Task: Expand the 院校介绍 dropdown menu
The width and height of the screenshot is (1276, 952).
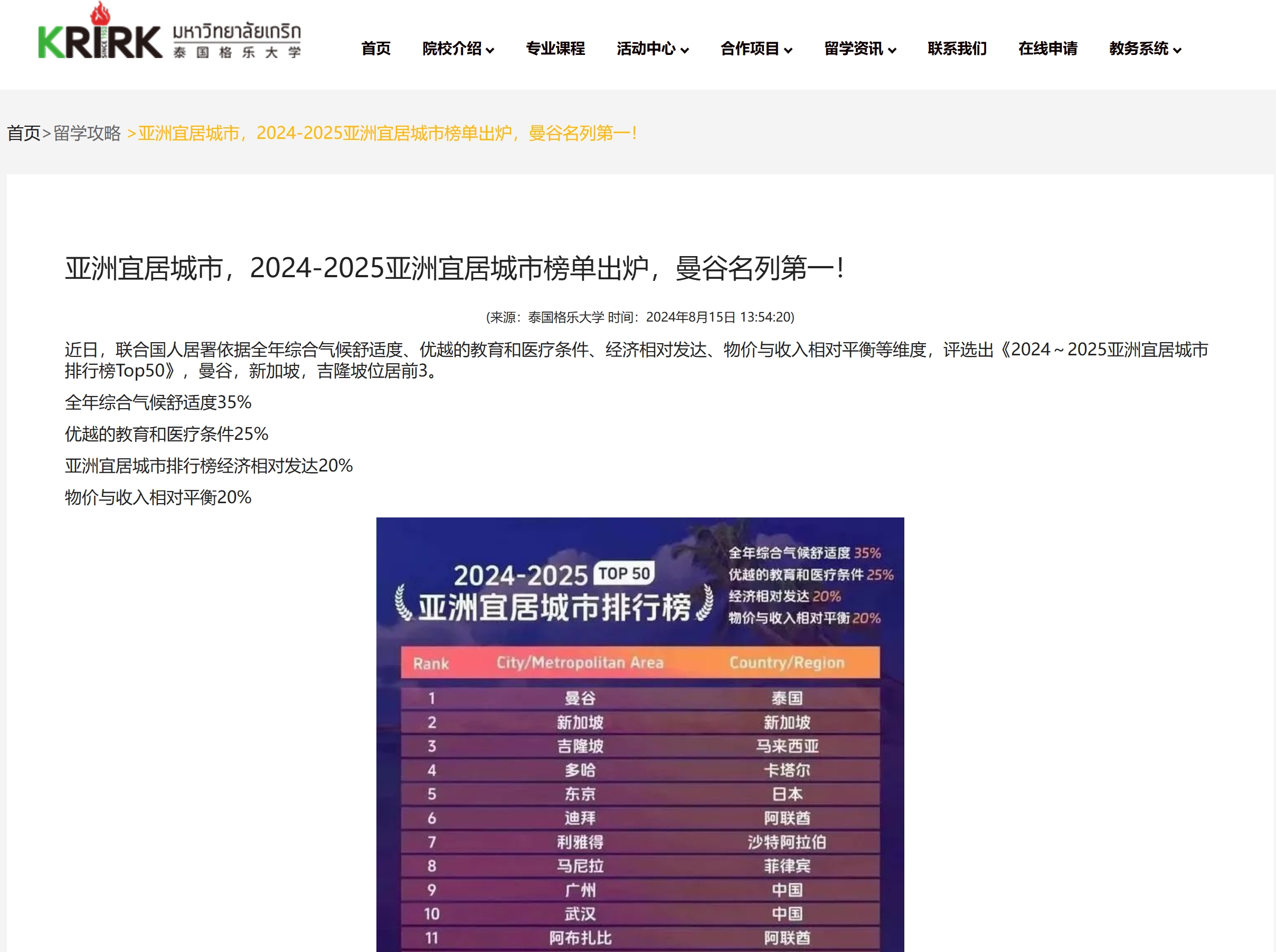Action: (x=453, y=49)
